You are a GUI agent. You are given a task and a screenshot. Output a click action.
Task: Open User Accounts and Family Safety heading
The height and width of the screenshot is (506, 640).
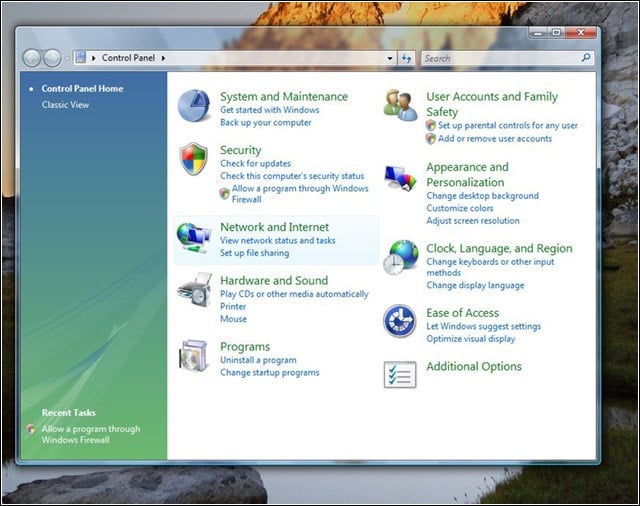tap(492, 104)
